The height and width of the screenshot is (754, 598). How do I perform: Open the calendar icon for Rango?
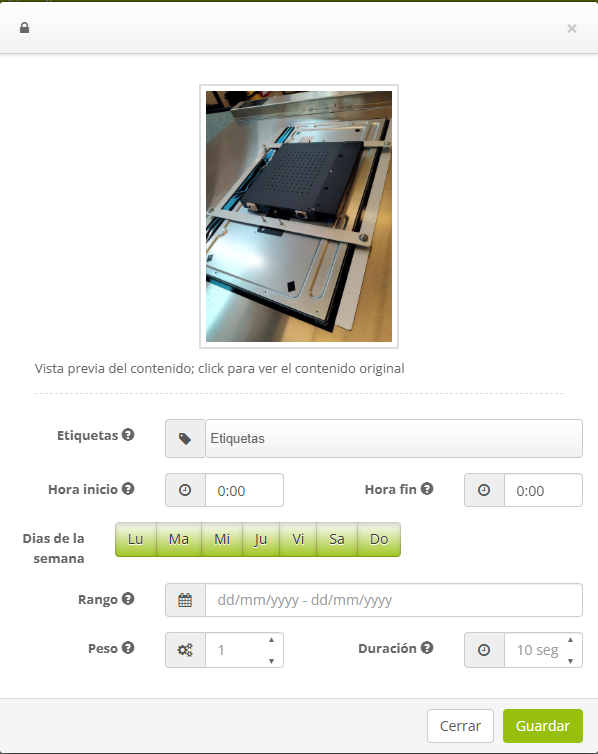pos(185,600)
